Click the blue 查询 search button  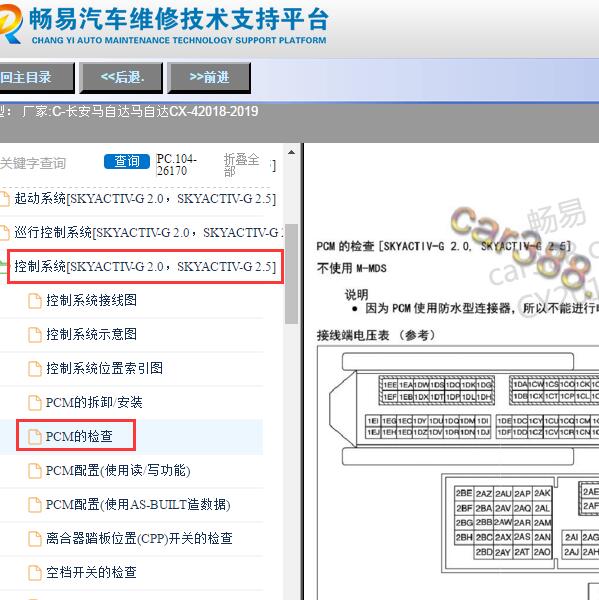tap(127, 161)
